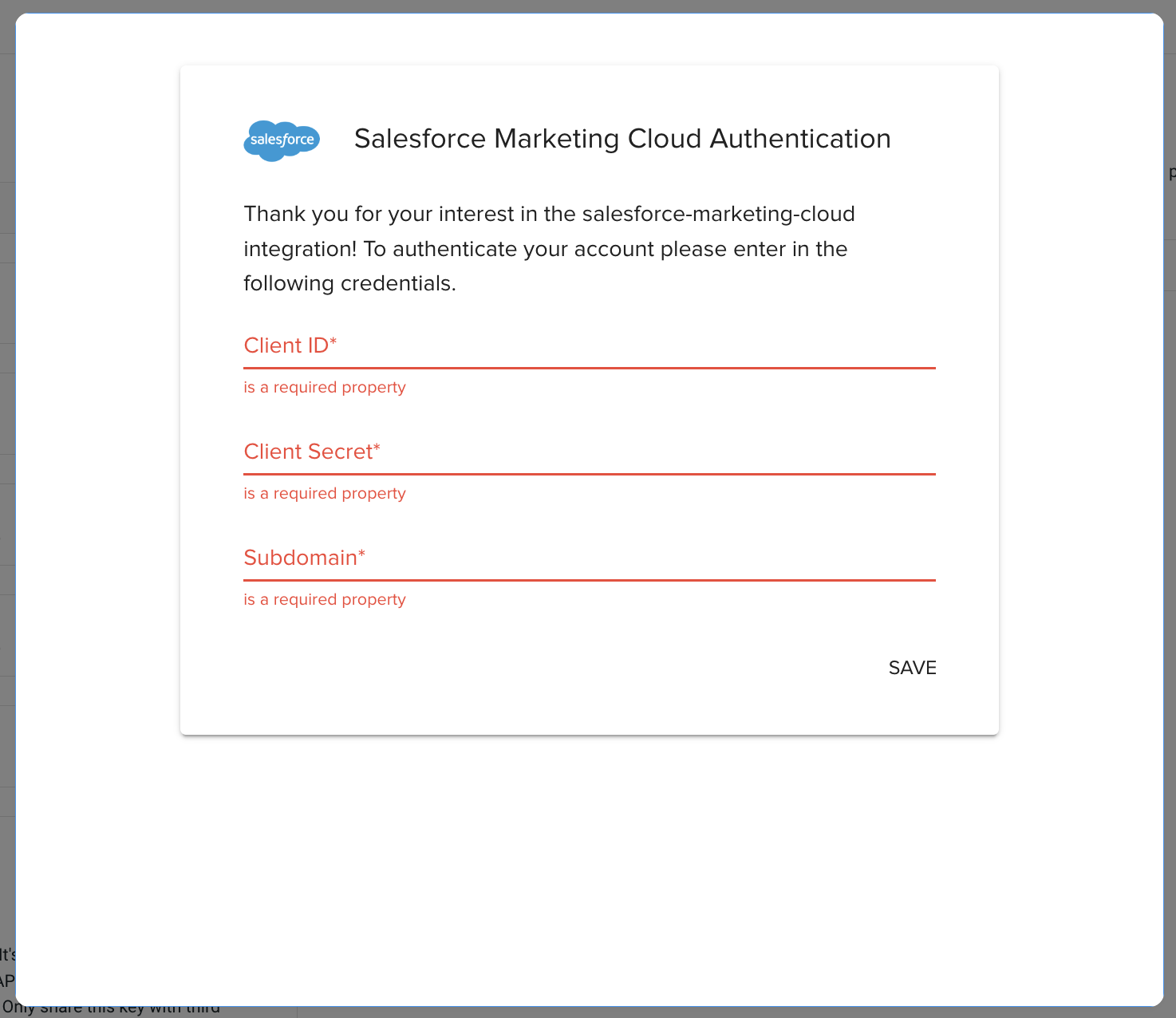Click the red asterisk after Subdomain

(x=361, y=554)
